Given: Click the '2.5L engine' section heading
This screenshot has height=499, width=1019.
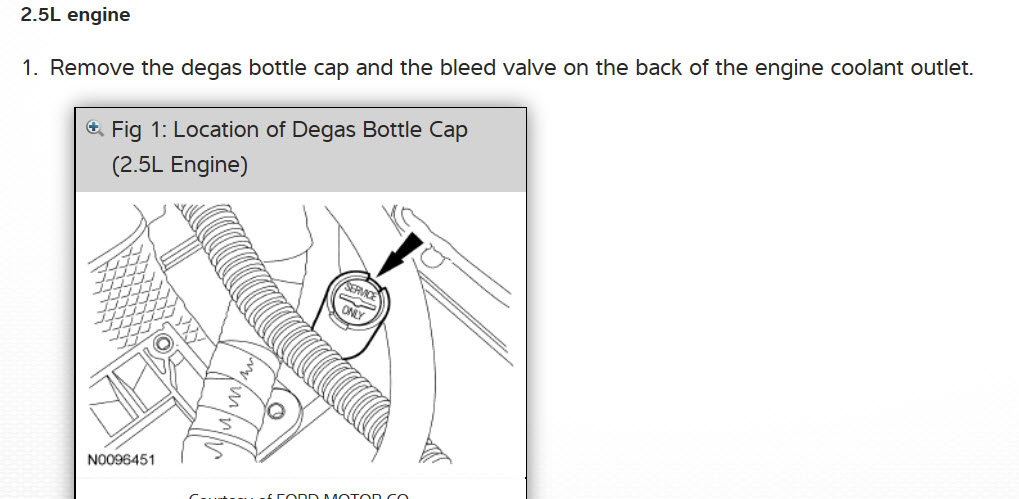Looking at the screenshot, I should click(x=75, y=14).
